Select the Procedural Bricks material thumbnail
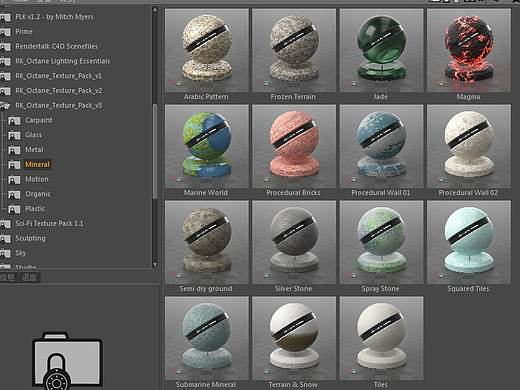Image resolution: width=520 pixels, height=390 pixels. point(294,146)
